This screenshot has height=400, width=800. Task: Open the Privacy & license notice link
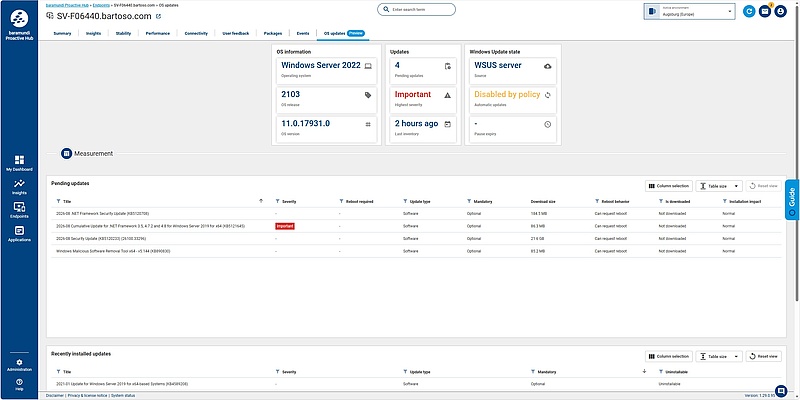point(88,395)
